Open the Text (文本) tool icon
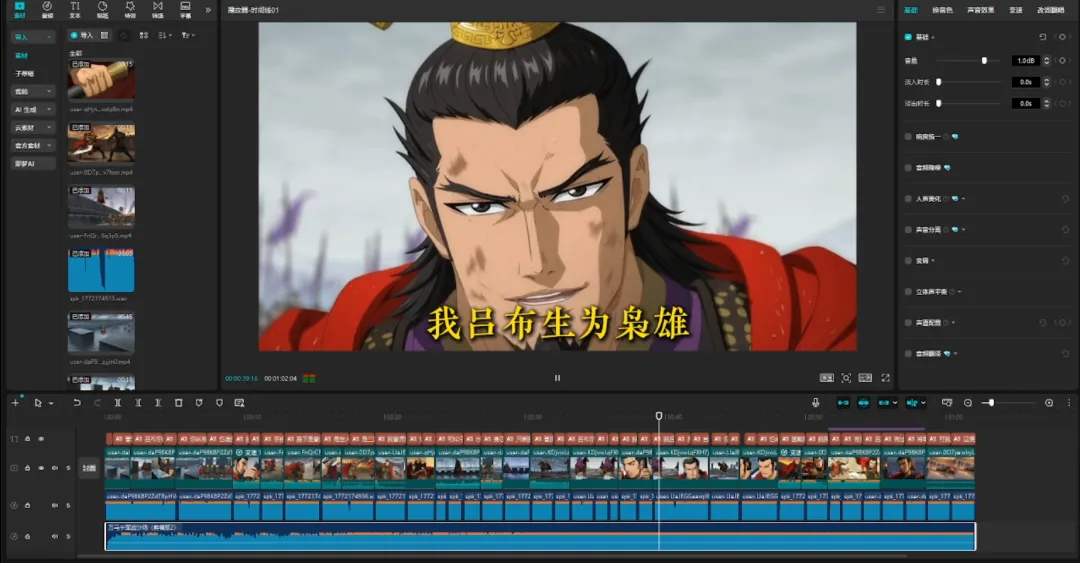 pos(74,9)
